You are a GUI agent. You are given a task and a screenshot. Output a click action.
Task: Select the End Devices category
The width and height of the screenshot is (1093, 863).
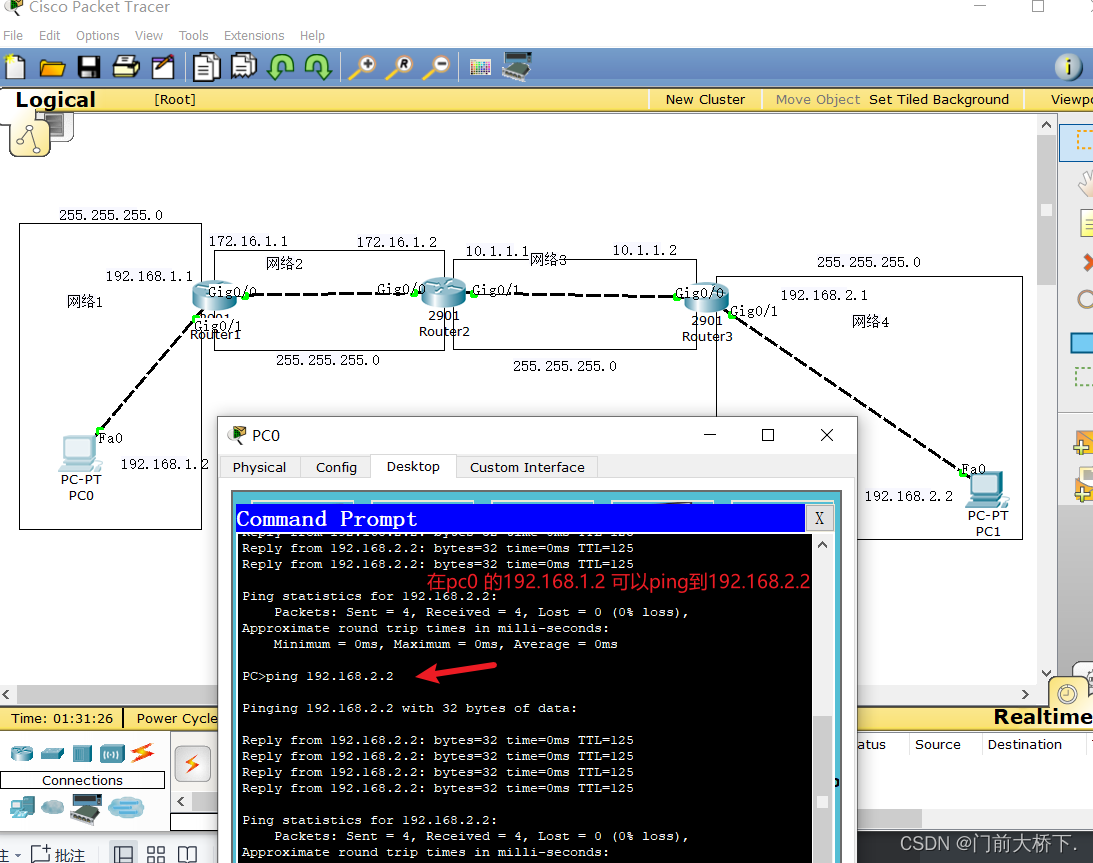(x=22, y=807)
